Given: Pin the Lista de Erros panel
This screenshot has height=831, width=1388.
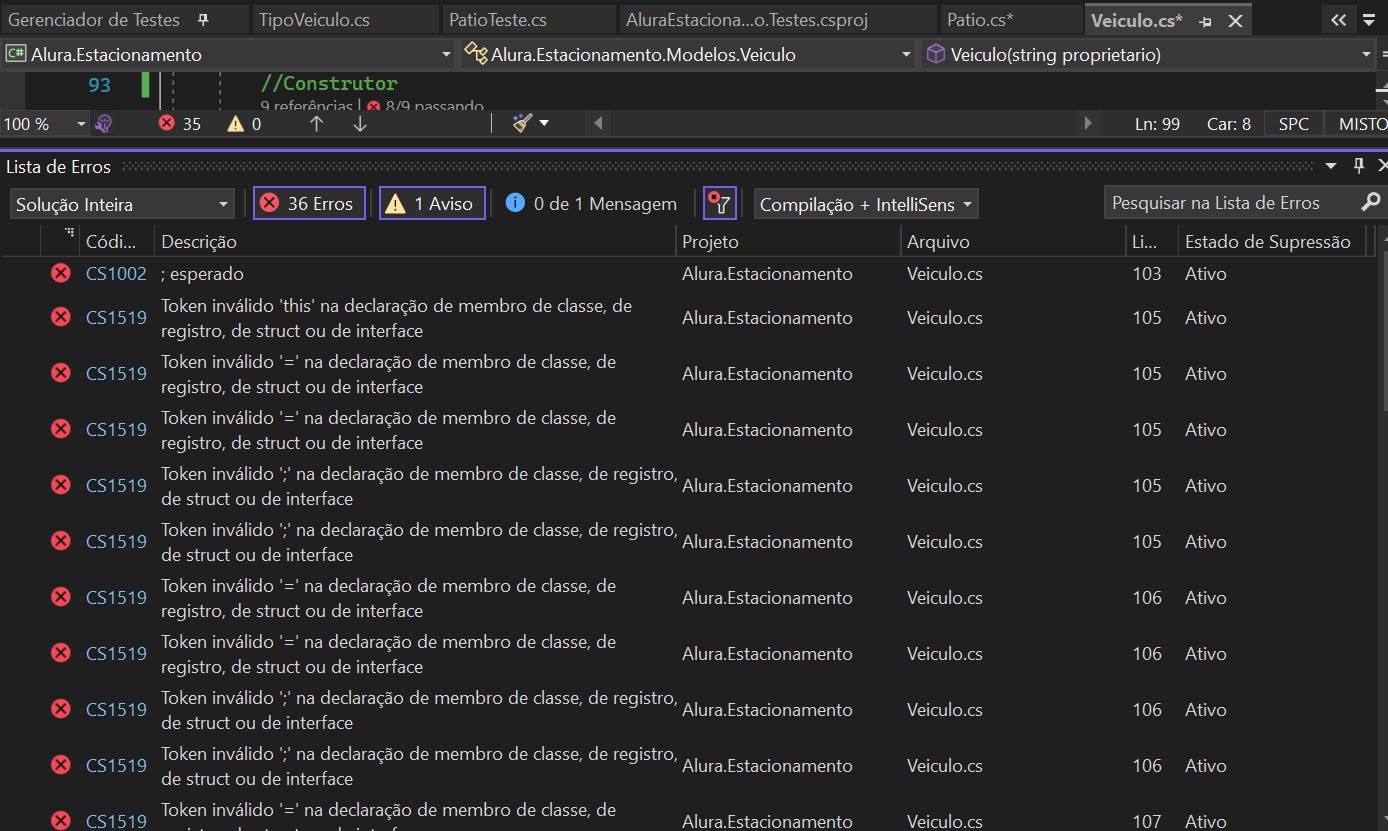Looking at the screenshot, I should coord(1359,166).
